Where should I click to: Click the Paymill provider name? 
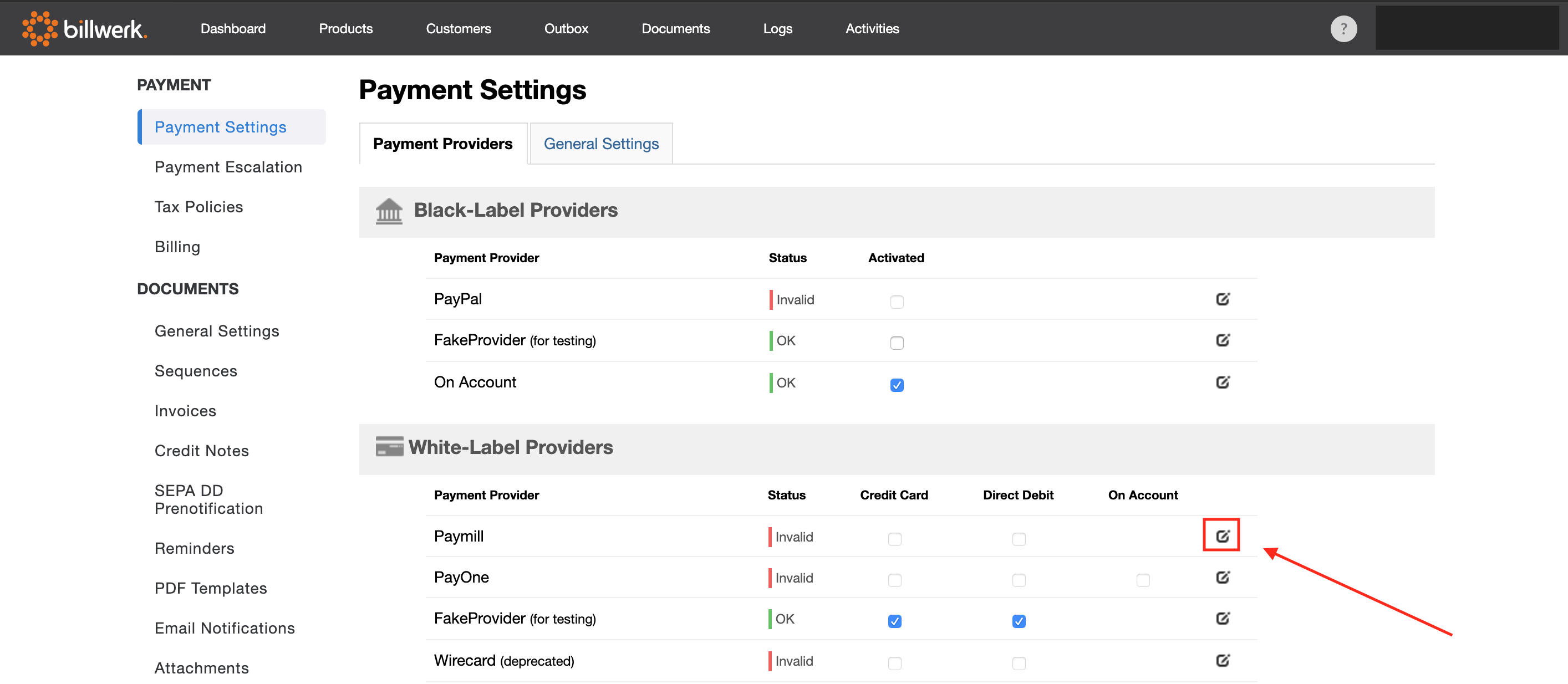click(459, 536)
